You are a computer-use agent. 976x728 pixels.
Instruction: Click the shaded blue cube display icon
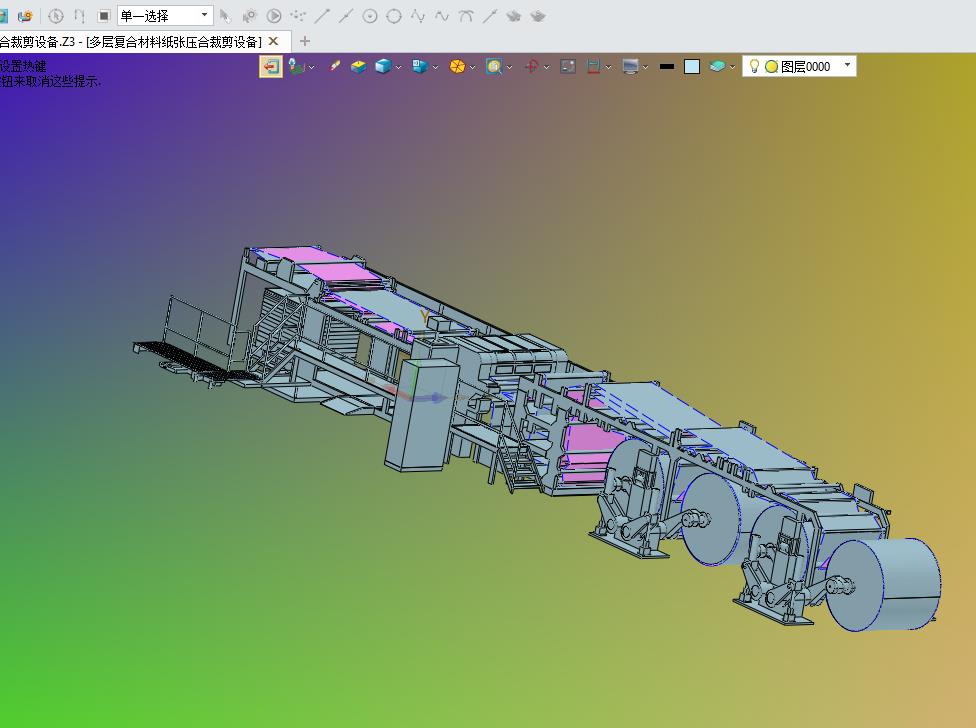click(383, 67)
